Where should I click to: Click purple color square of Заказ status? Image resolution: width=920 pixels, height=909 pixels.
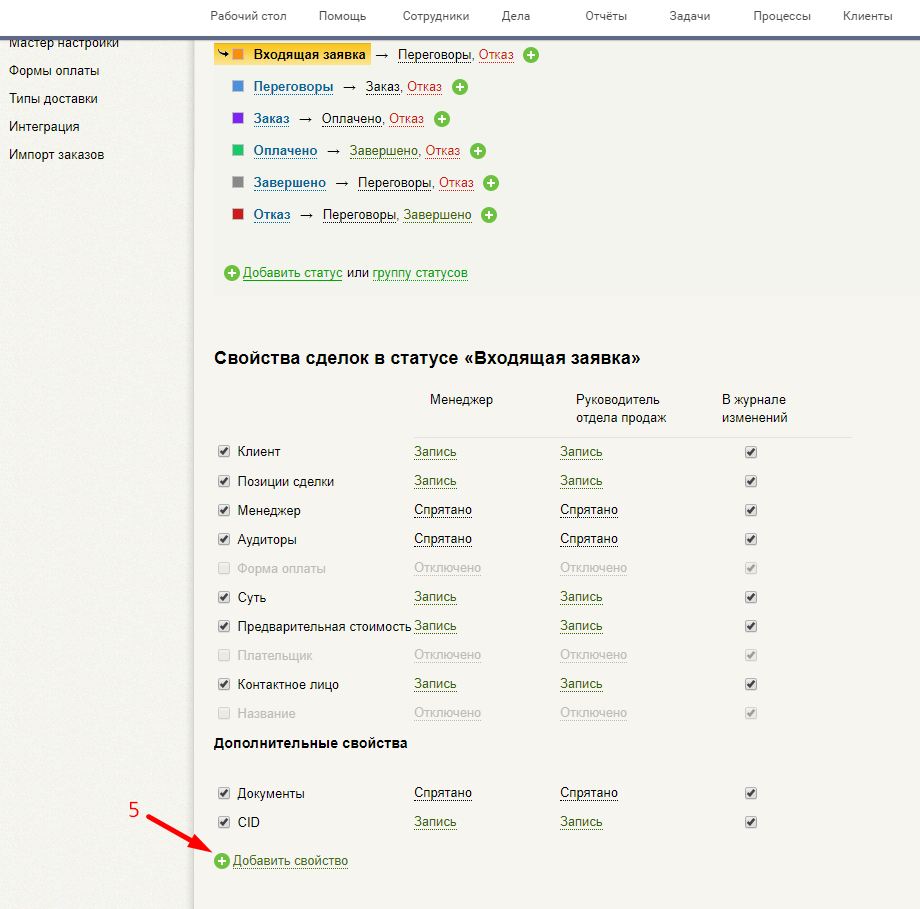coord(238,118)
